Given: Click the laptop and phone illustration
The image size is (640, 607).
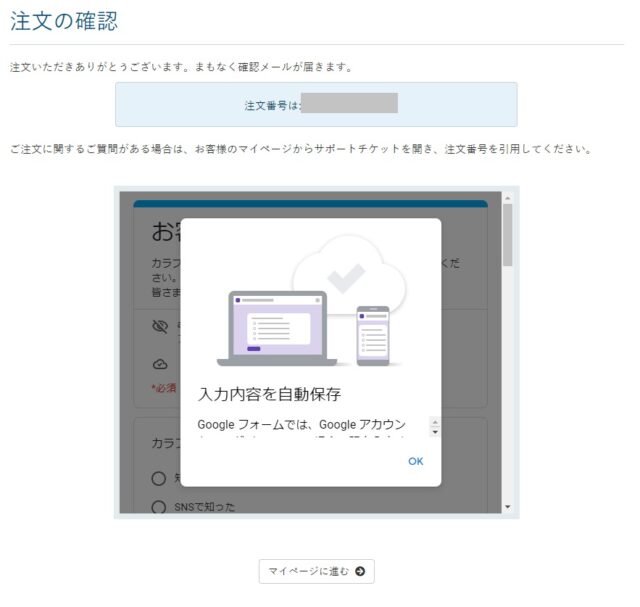Looking at the screenshot, I should coord(311,301).
